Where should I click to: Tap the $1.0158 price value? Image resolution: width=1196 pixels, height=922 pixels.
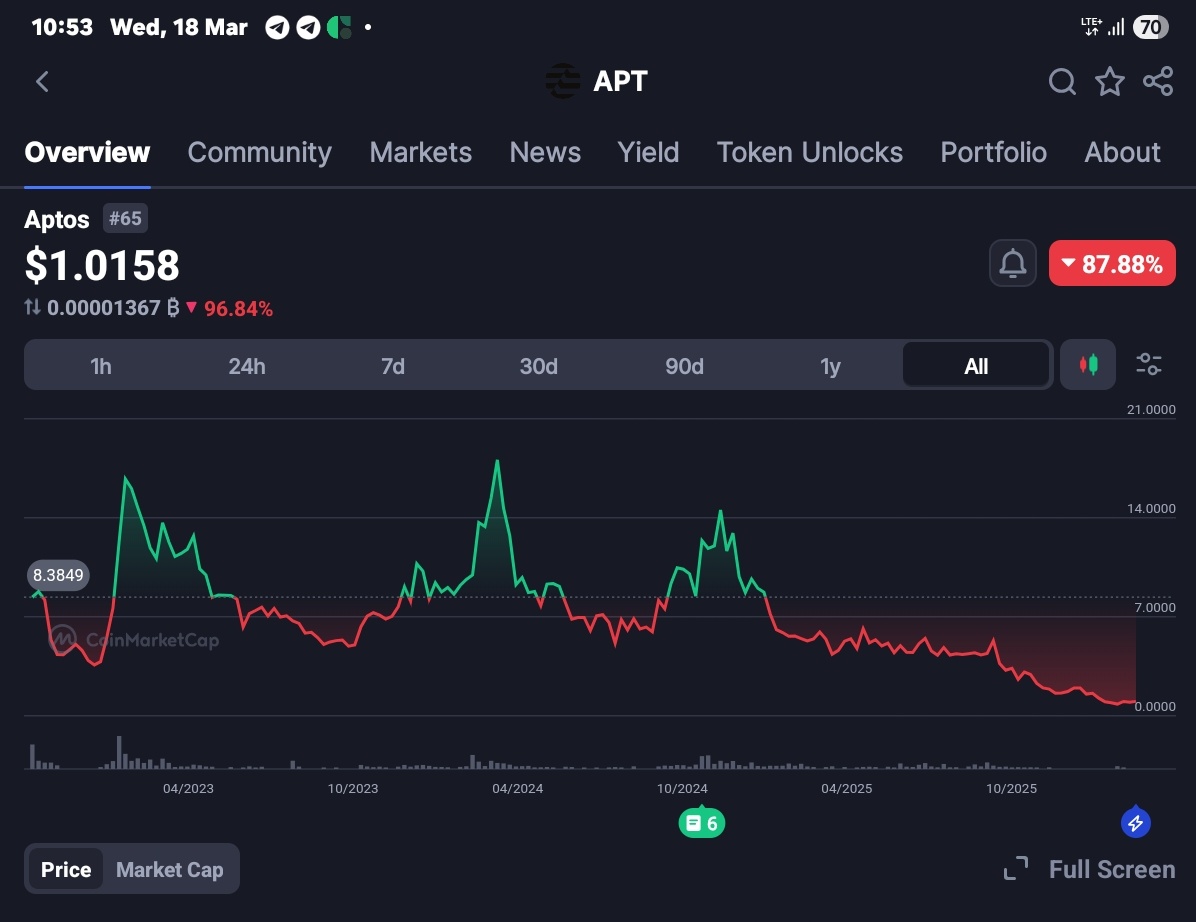click(102, 265)
